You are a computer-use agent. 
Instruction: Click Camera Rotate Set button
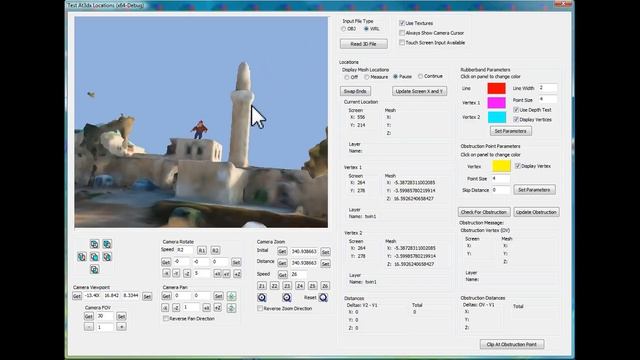236,262
